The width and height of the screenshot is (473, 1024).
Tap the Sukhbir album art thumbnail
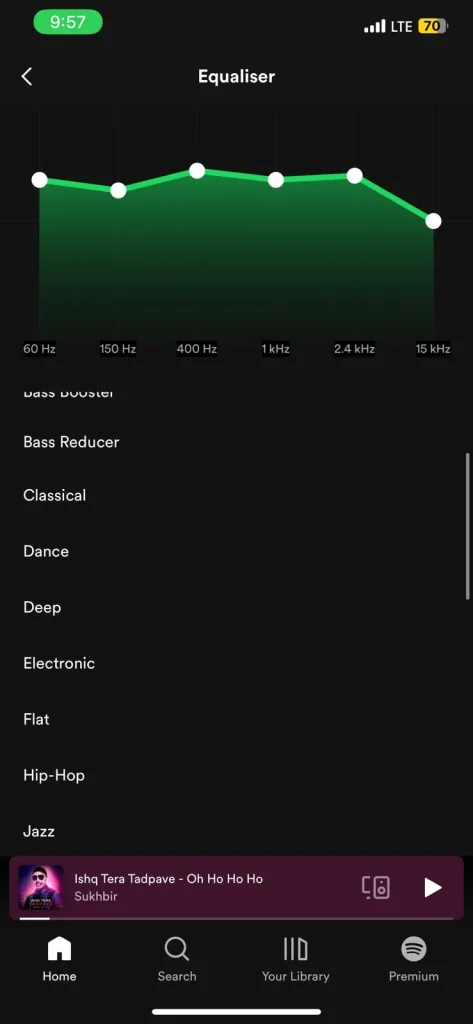point(41,887)
